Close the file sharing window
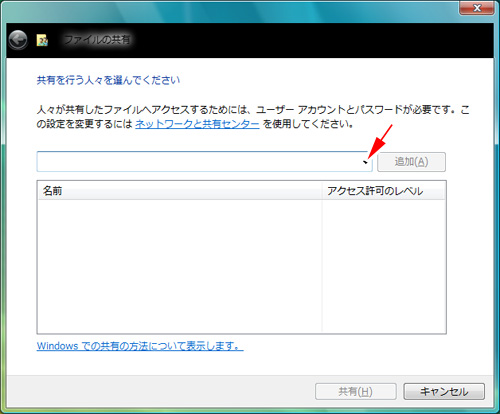This screenshot has height=414, width=500. point(477,8)
